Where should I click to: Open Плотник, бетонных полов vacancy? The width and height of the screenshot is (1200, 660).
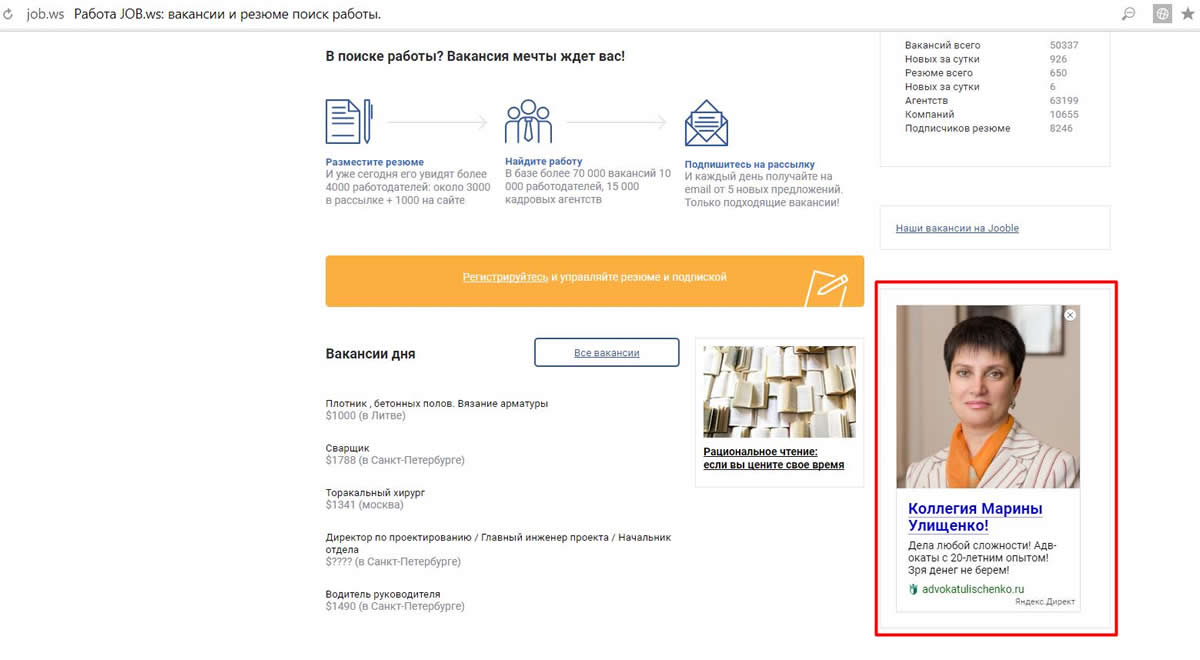click(x=437, y=403)
